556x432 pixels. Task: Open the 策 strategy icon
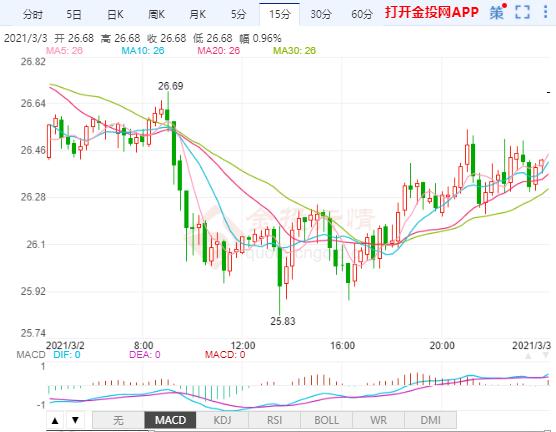coord(498,12)
